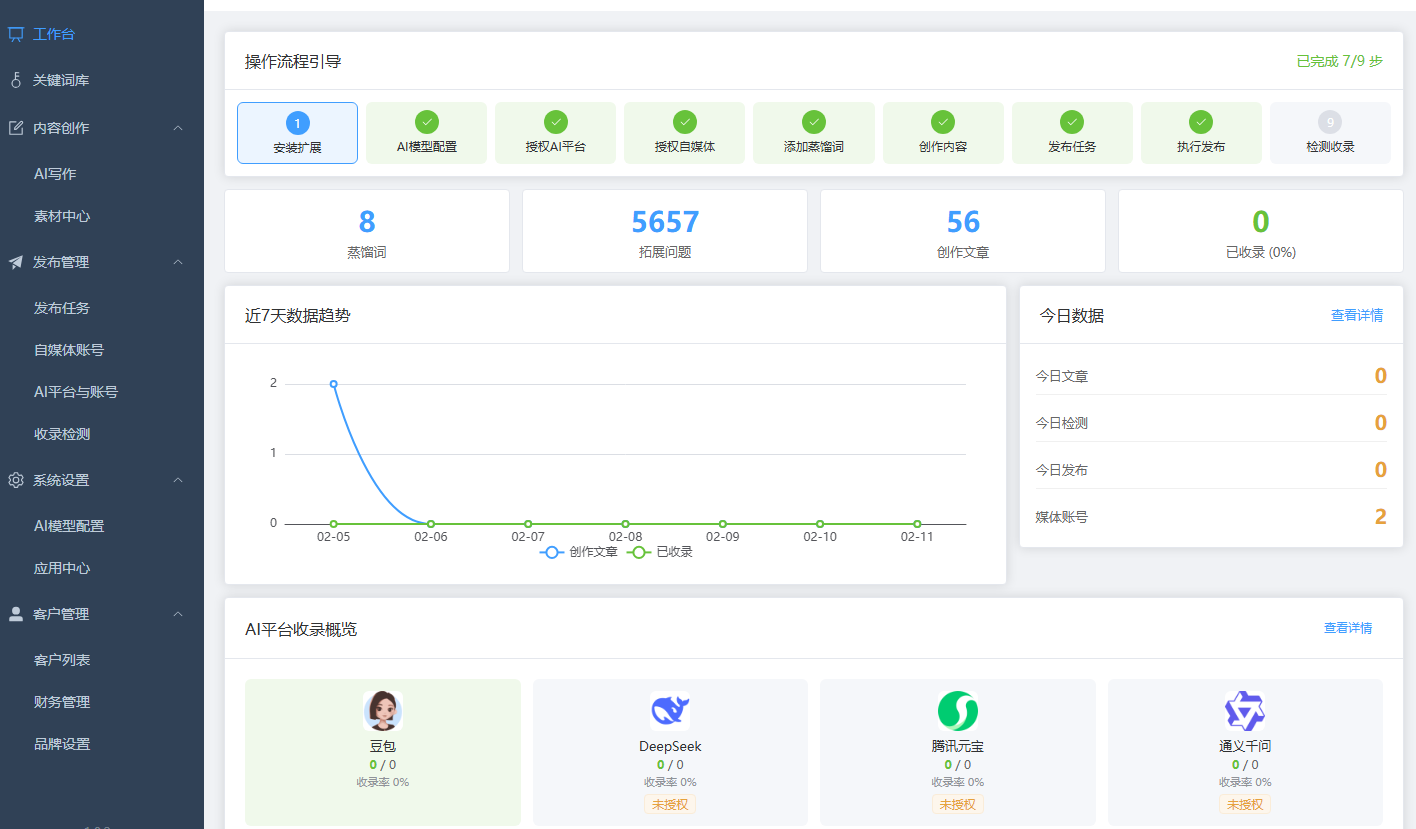The width and height of the screenshot is (1416, 829).
Task: Collapse the 内容创作 sidebar section
Action: coord(178,127)
